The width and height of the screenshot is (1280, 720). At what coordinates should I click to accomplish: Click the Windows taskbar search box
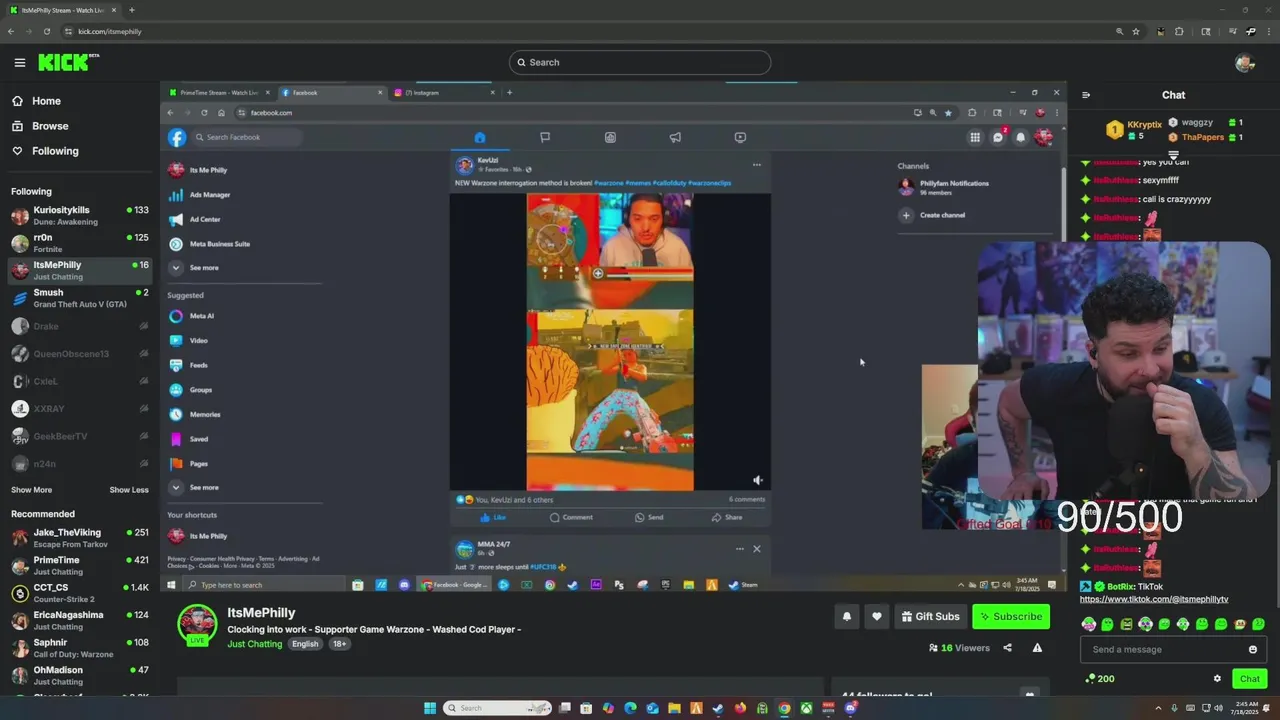point(498,708)
